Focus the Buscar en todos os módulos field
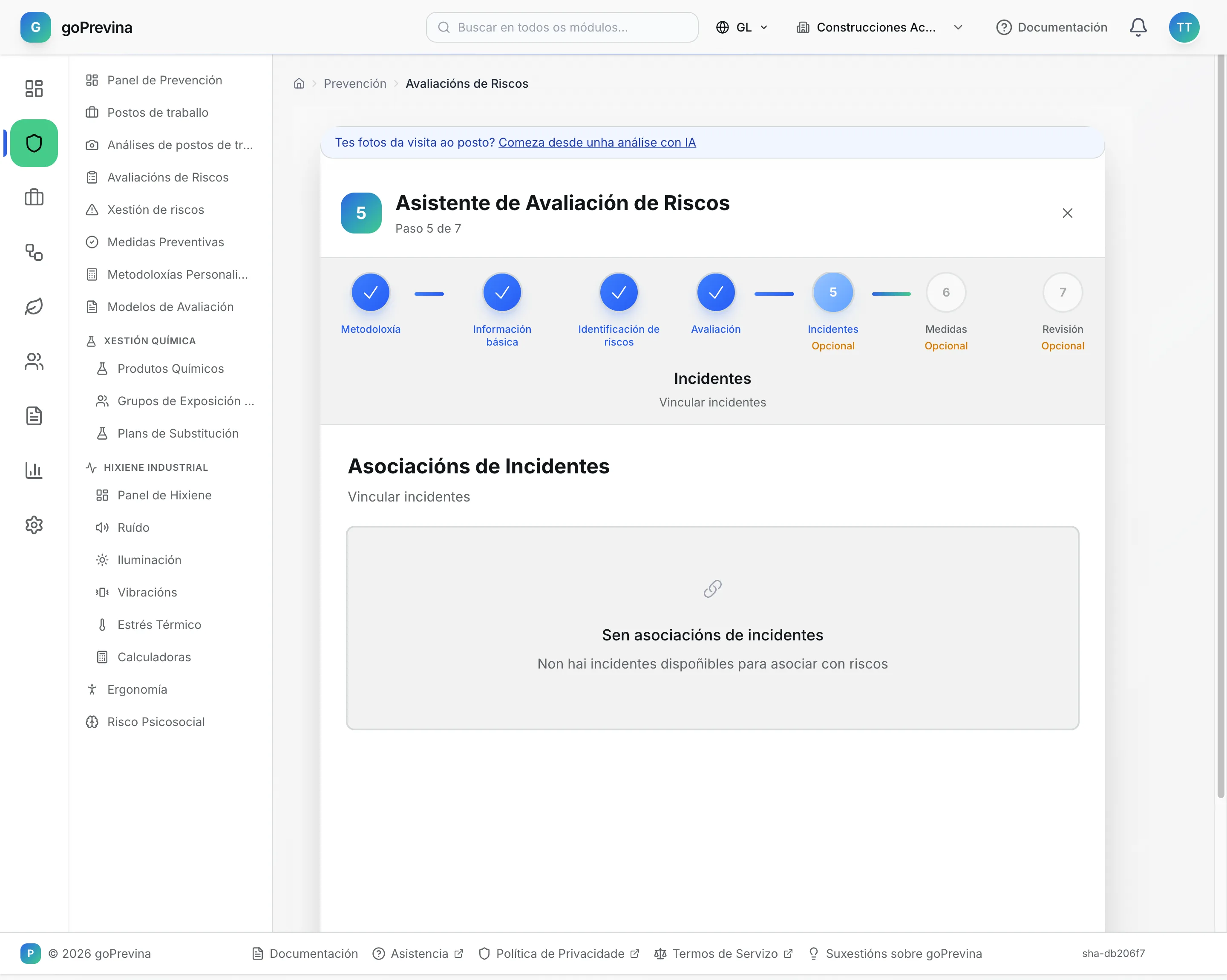This screenshot has width=1227, height=980. [562, 27]
